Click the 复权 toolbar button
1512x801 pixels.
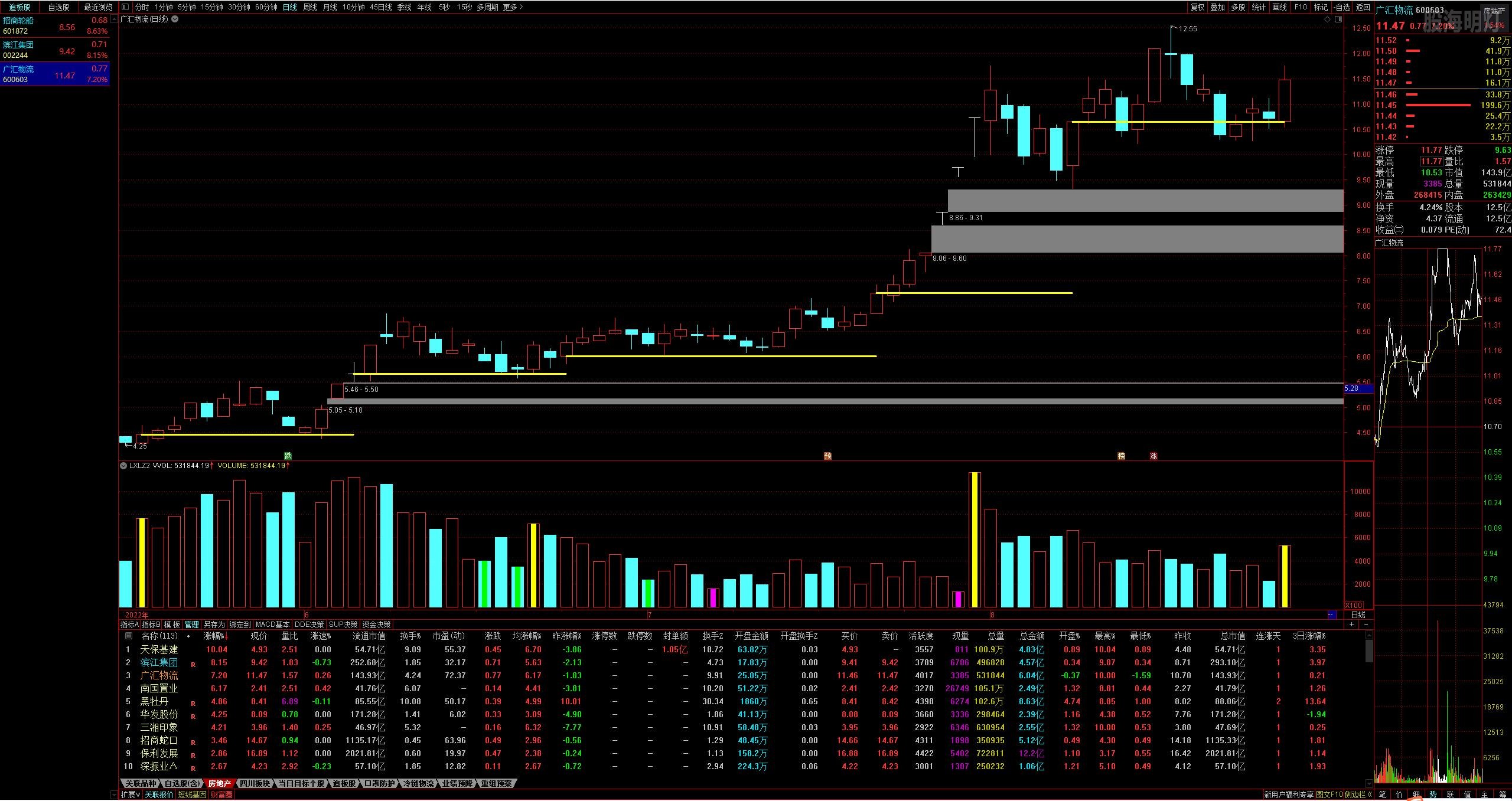(1197, 7)
